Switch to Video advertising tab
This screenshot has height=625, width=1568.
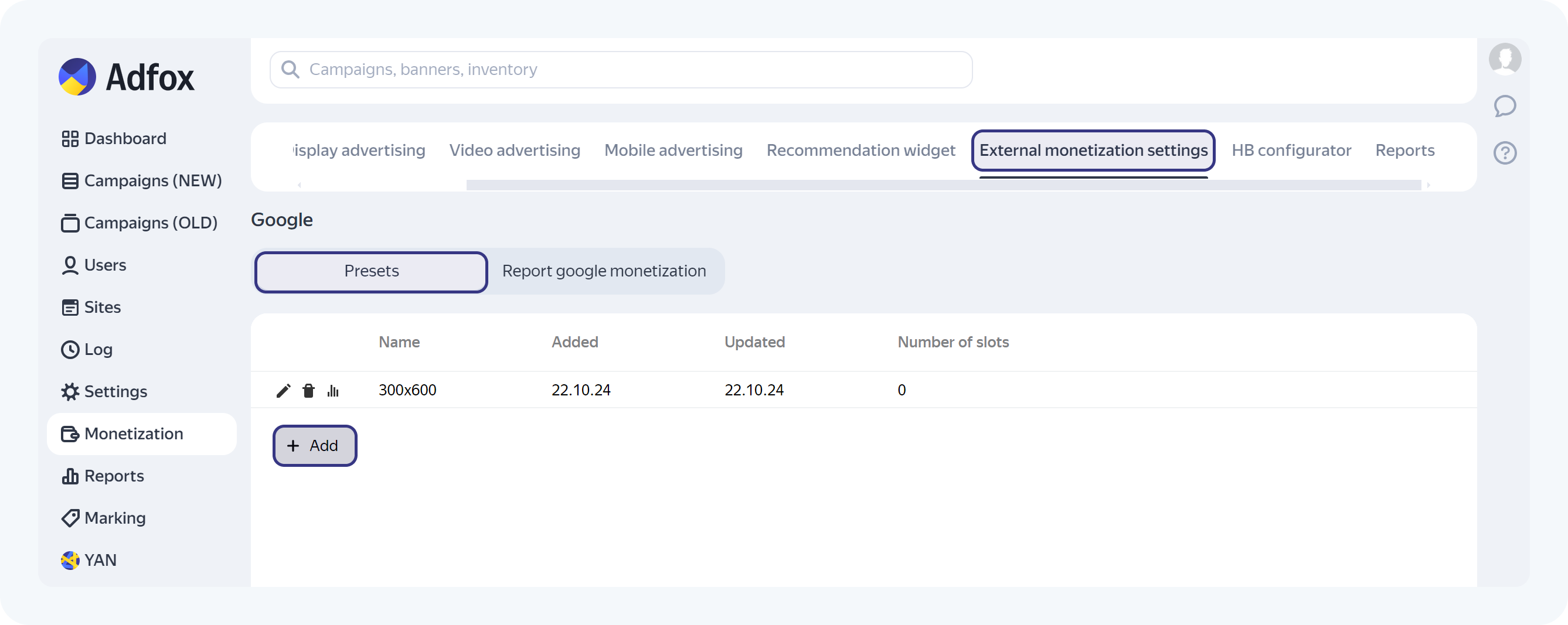pos(515,150)
